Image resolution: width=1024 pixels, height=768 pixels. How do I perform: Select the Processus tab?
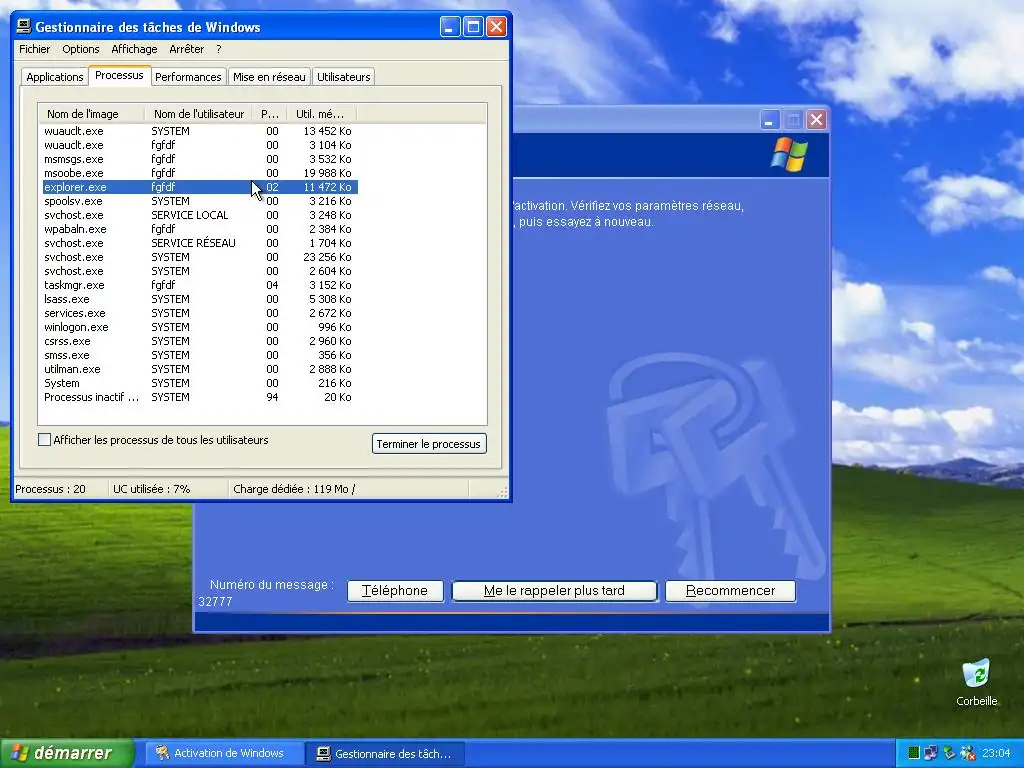point(120,75)
